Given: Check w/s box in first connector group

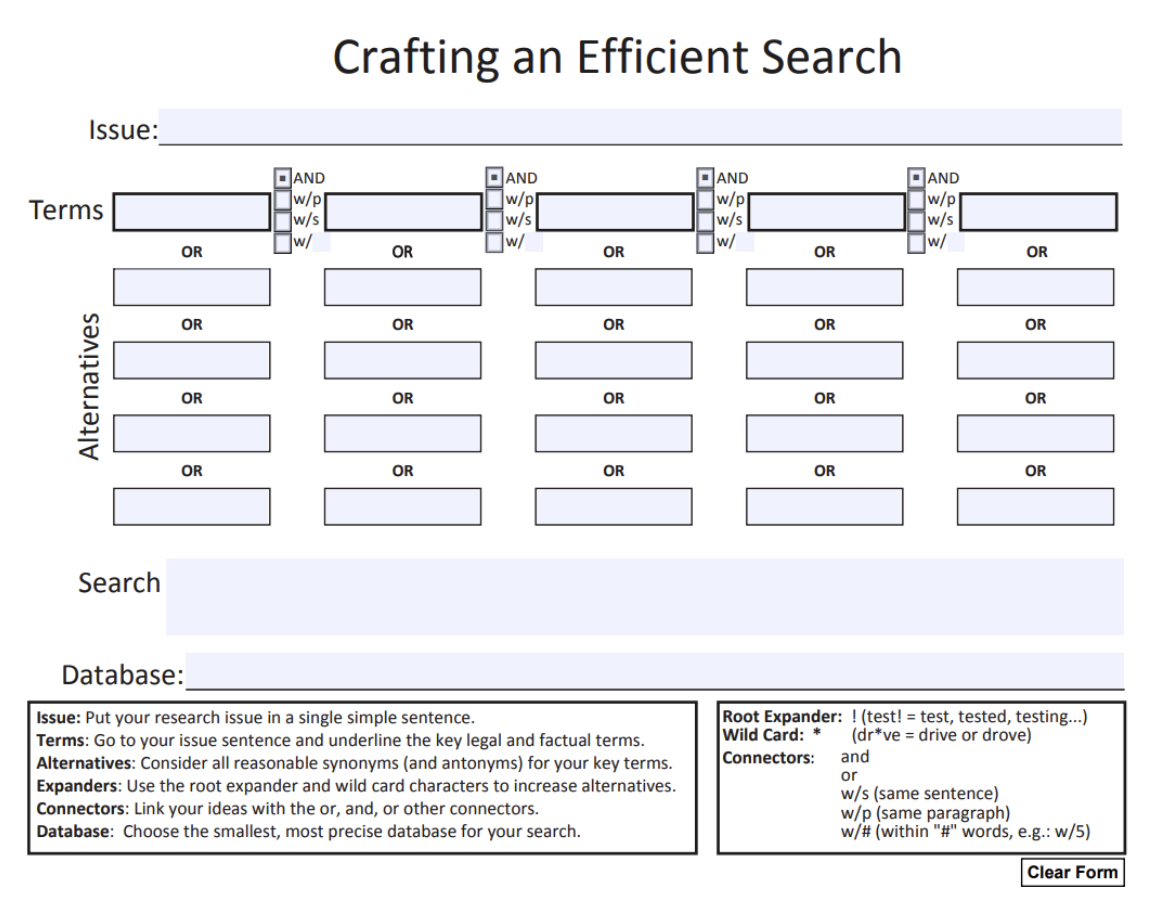Looking at the screenshot, I should pos(283,220).
